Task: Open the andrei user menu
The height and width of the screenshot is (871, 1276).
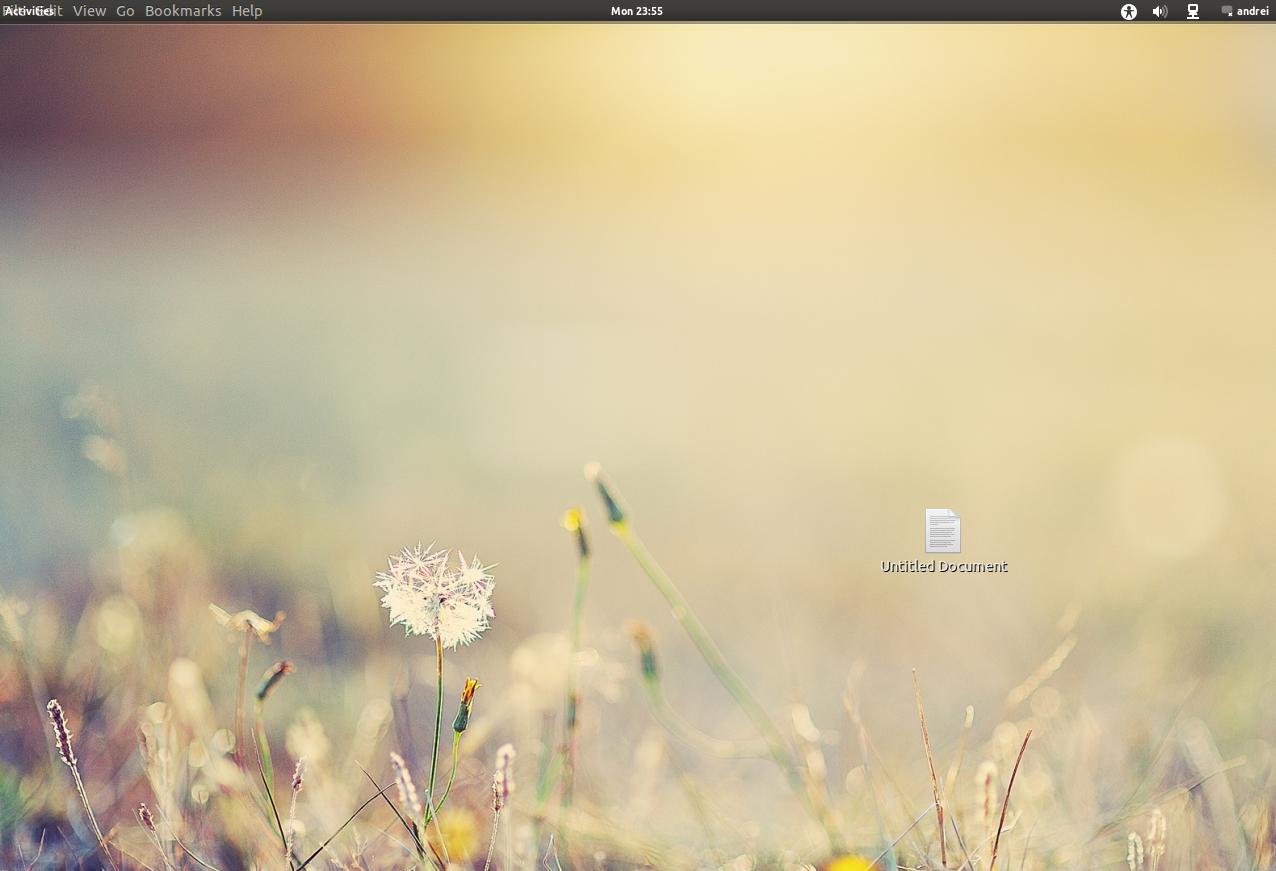Action: coord(1245,11)
